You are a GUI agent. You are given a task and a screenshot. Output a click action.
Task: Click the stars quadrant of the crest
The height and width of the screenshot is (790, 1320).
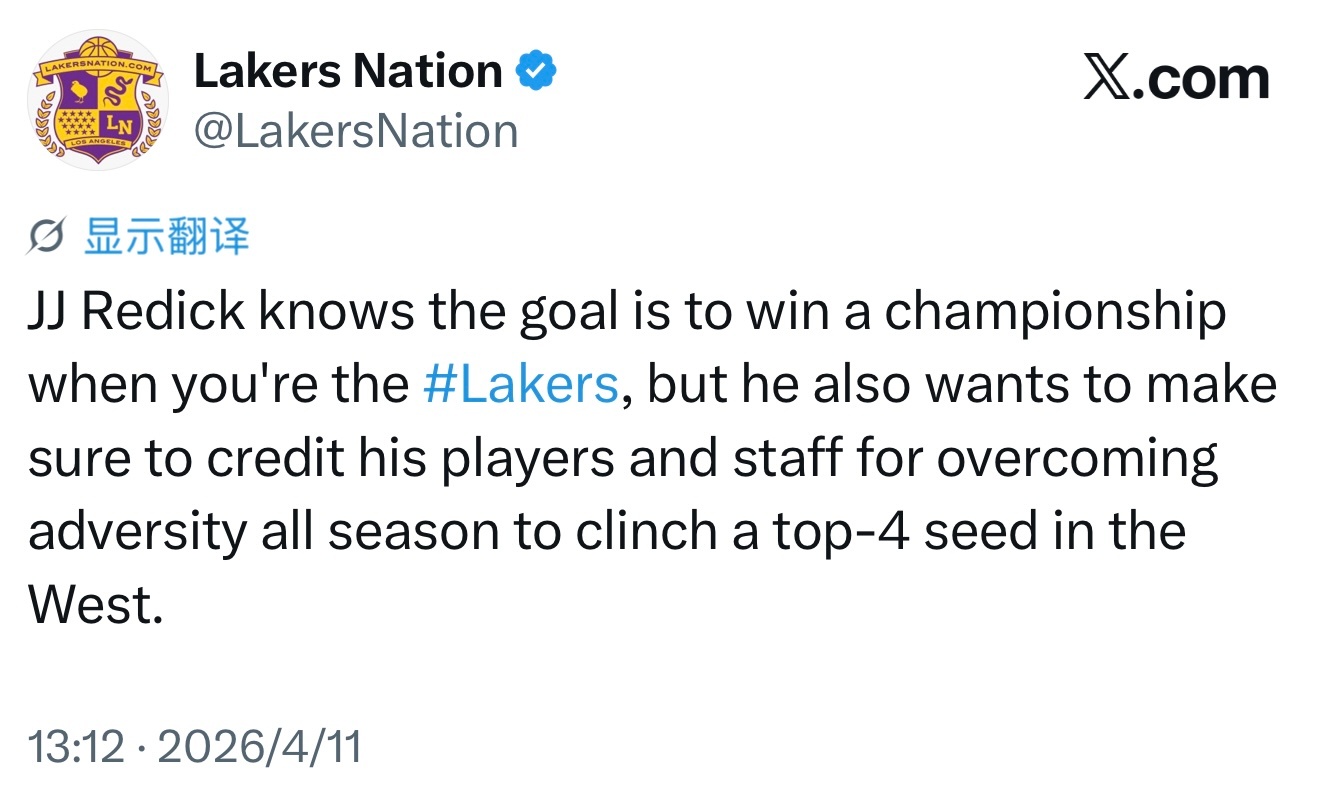(78, 126)
